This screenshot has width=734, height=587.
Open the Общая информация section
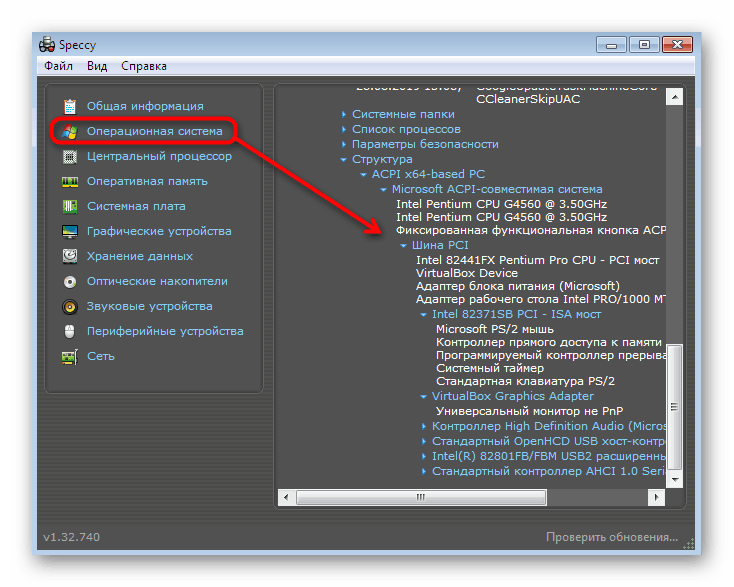pyautogui.click(x=145, y=106)
